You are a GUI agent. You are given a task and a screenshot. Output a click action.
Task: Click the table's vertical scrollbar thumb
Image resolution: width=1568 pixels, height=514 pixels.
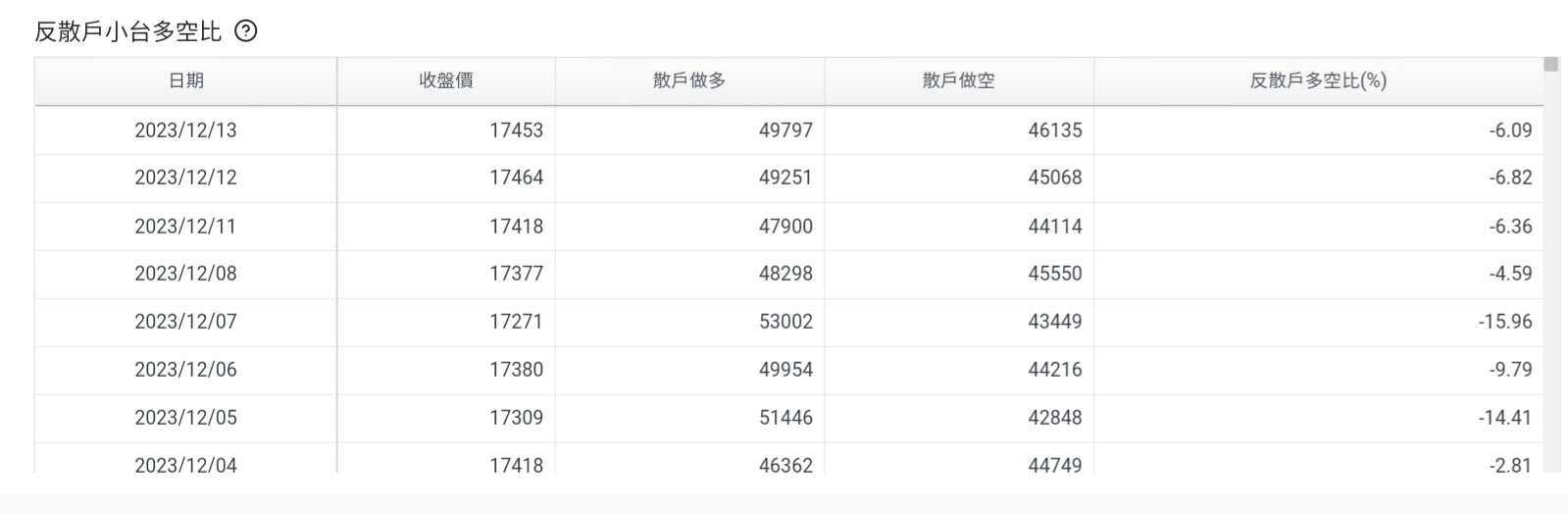(1550, 65)
